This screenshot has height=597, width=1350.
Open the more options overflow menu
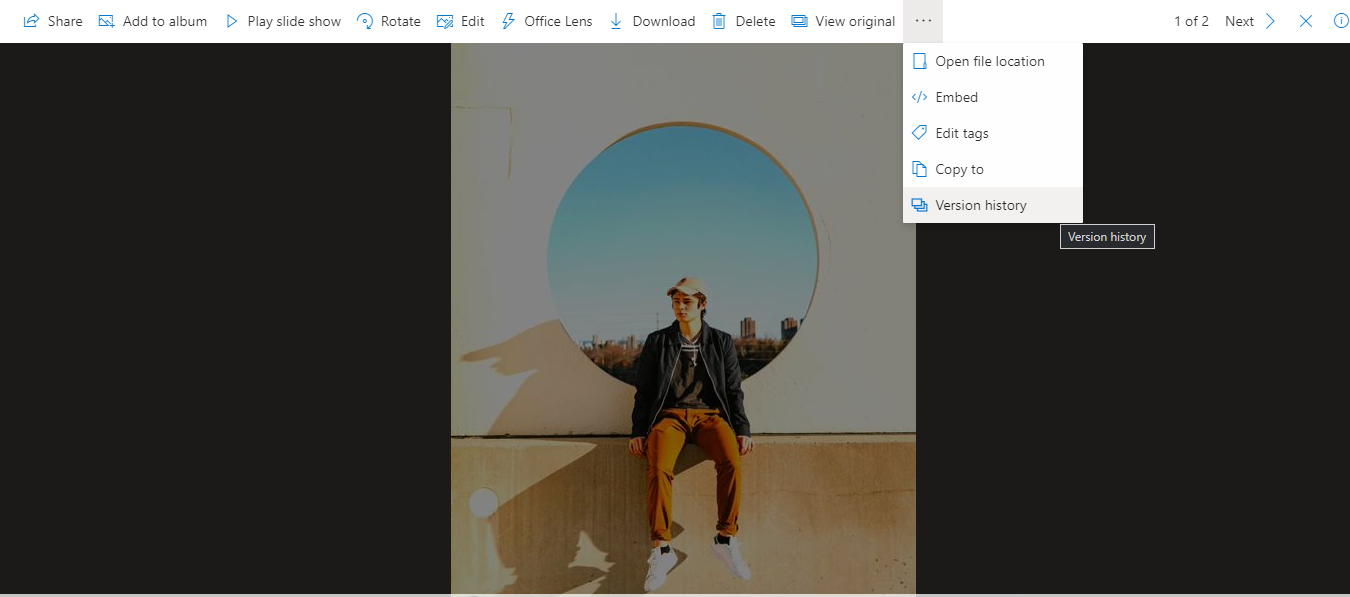point(922,20)
